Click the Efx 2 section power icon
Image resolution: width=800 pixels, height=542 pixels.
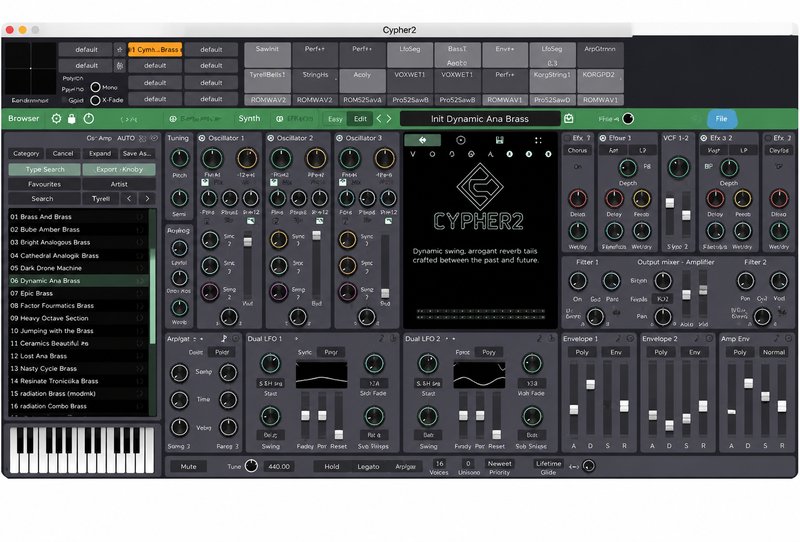[x=704, y=138]
